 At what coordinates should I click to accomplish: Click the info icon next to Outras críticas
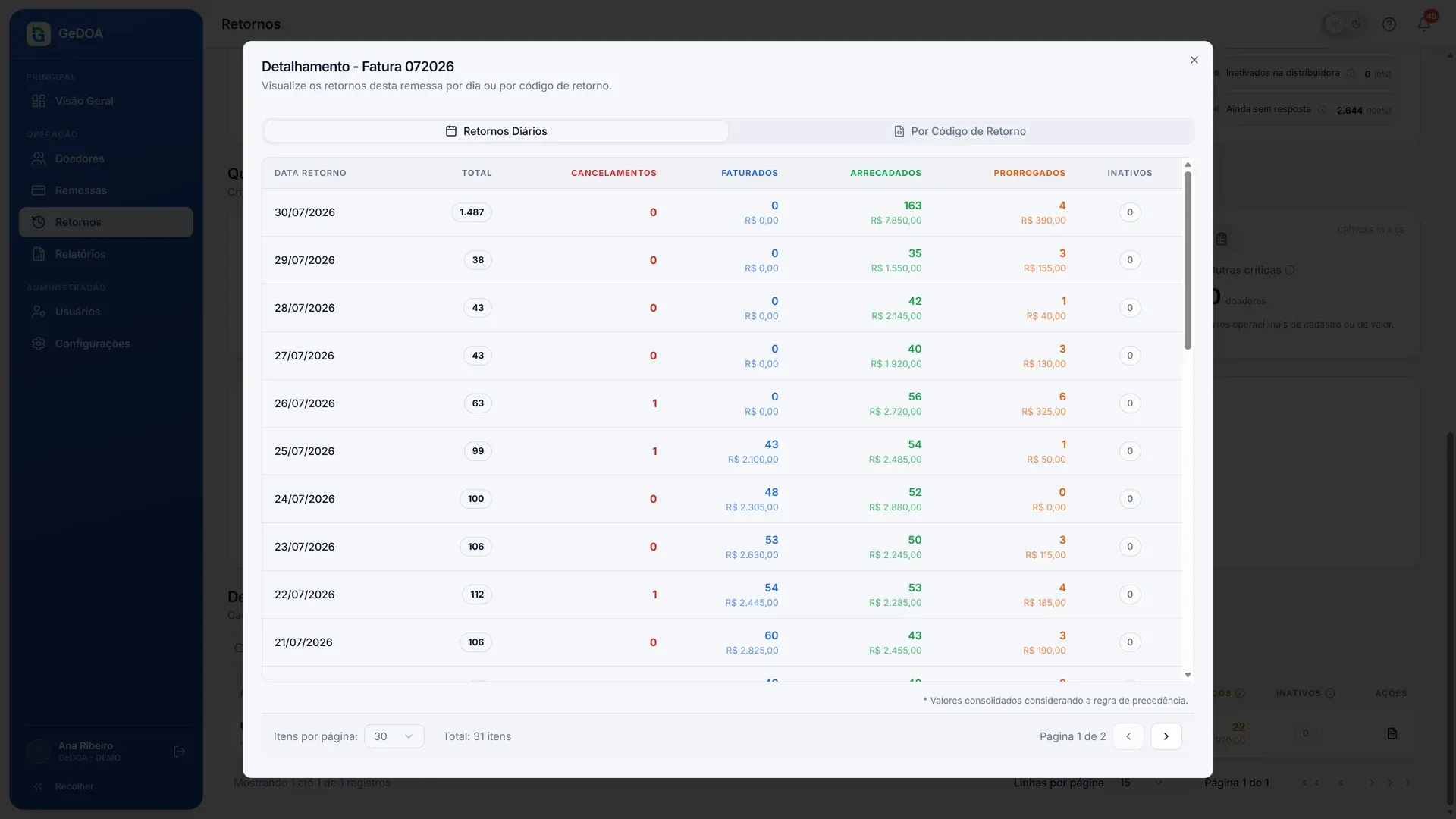(x=1290, y=270)
